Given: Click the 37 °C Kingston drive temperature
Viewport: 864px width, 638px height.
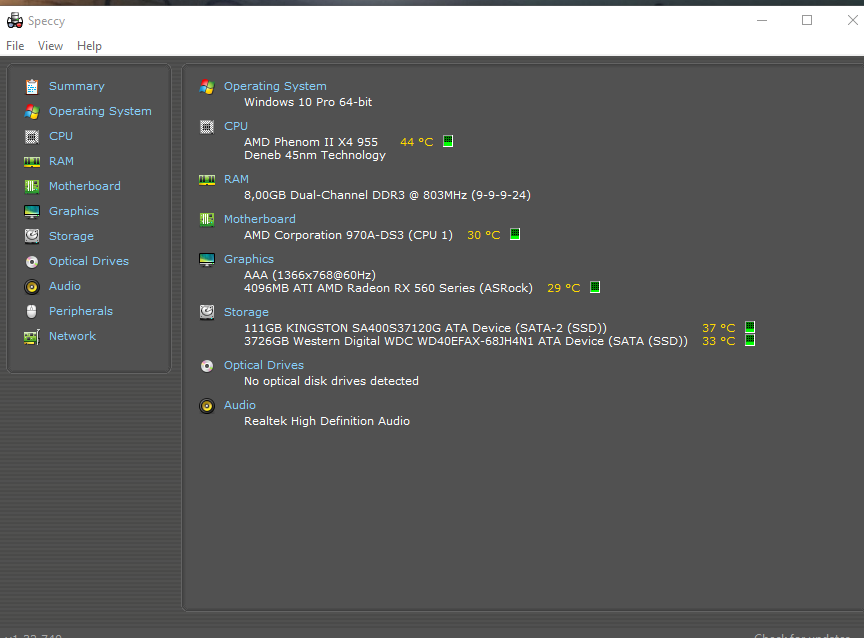Looking at the screenshot, I should click(719, 328).
